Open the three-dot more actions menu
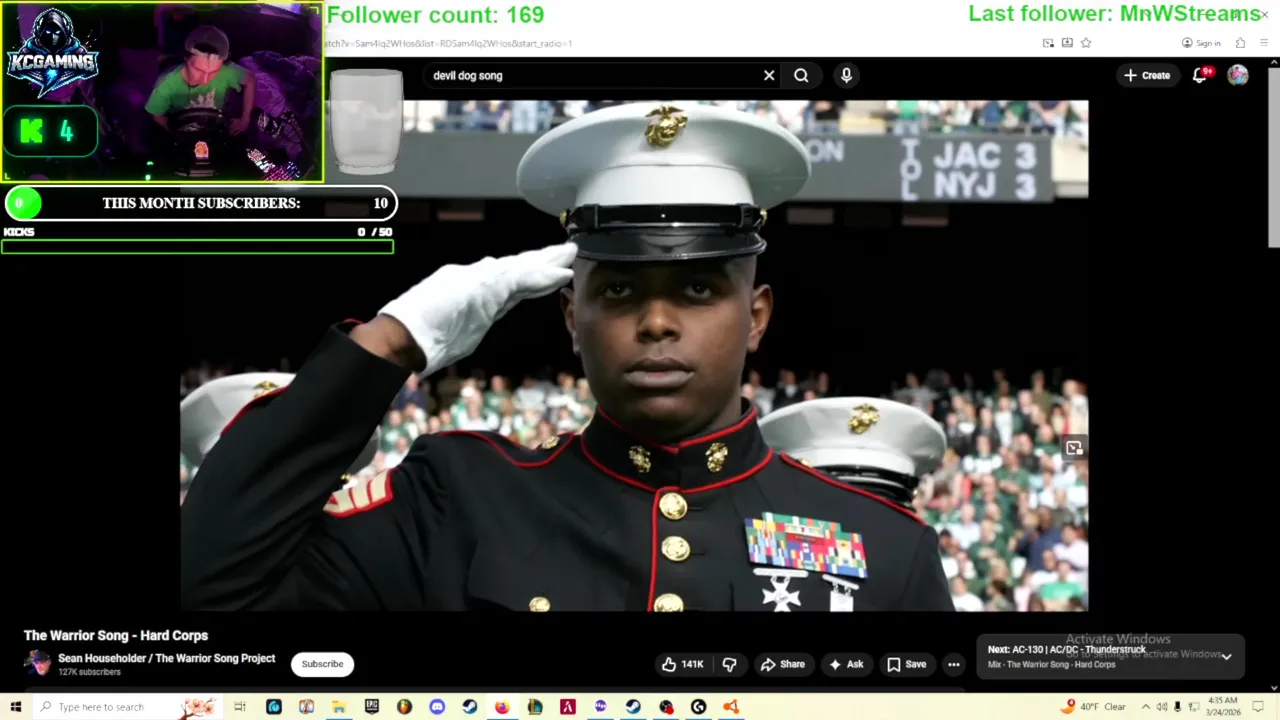1280x720 pixels. pos(954,664)
